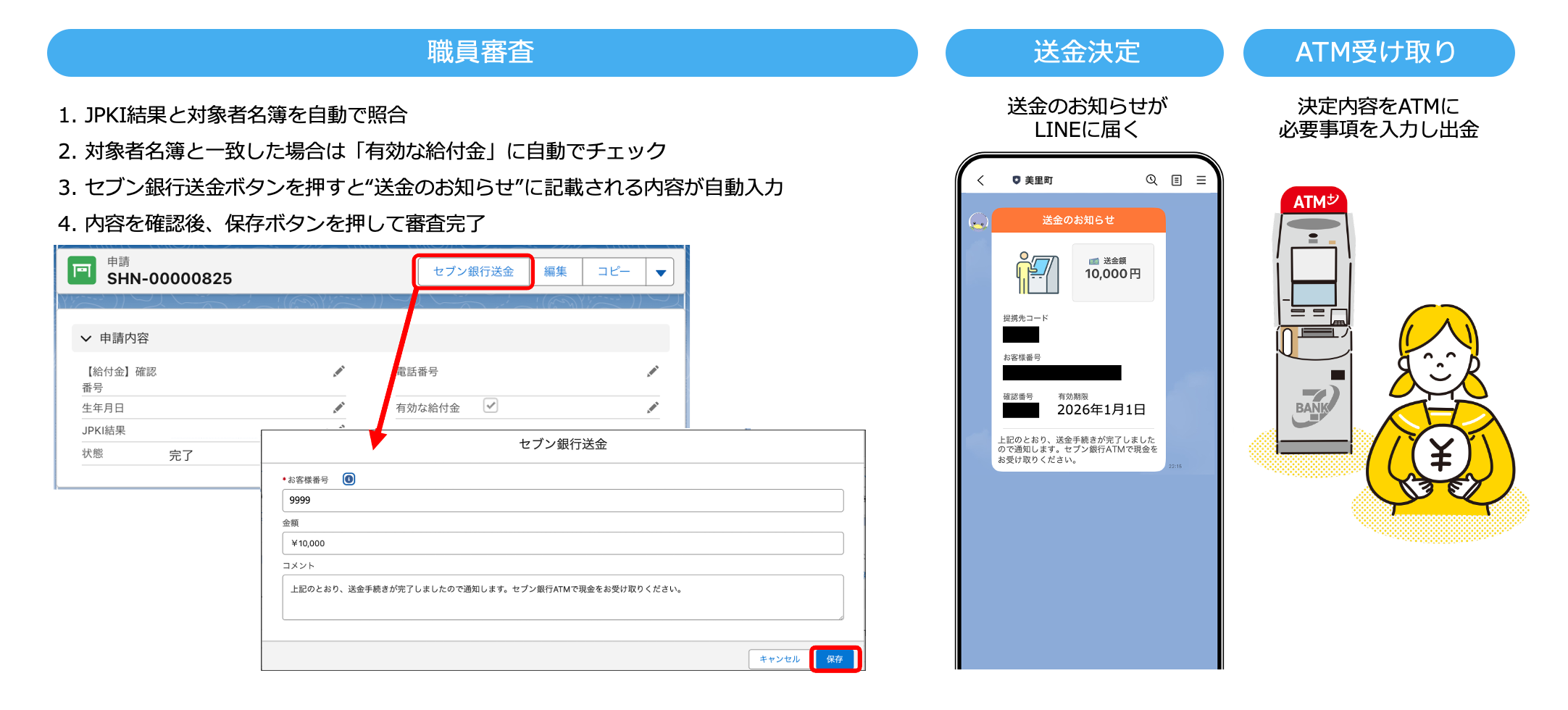Click the 送金決定 heading
The width and height of the screenshot is (1568, 710).
point(1087,52)
